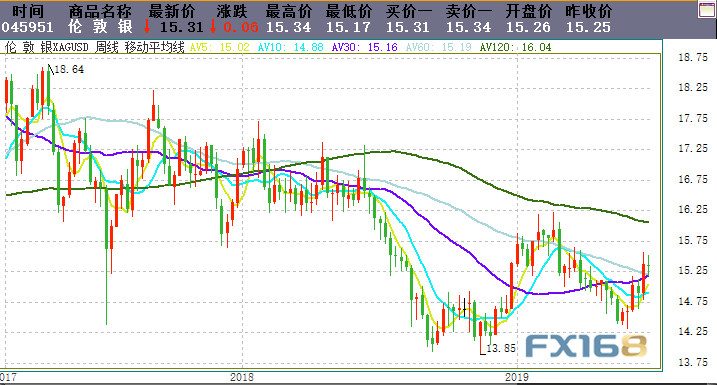The height and width of the screenshot is (385, 717).
Task: Click the 昨收价 column header
Action: click(589, 11)
